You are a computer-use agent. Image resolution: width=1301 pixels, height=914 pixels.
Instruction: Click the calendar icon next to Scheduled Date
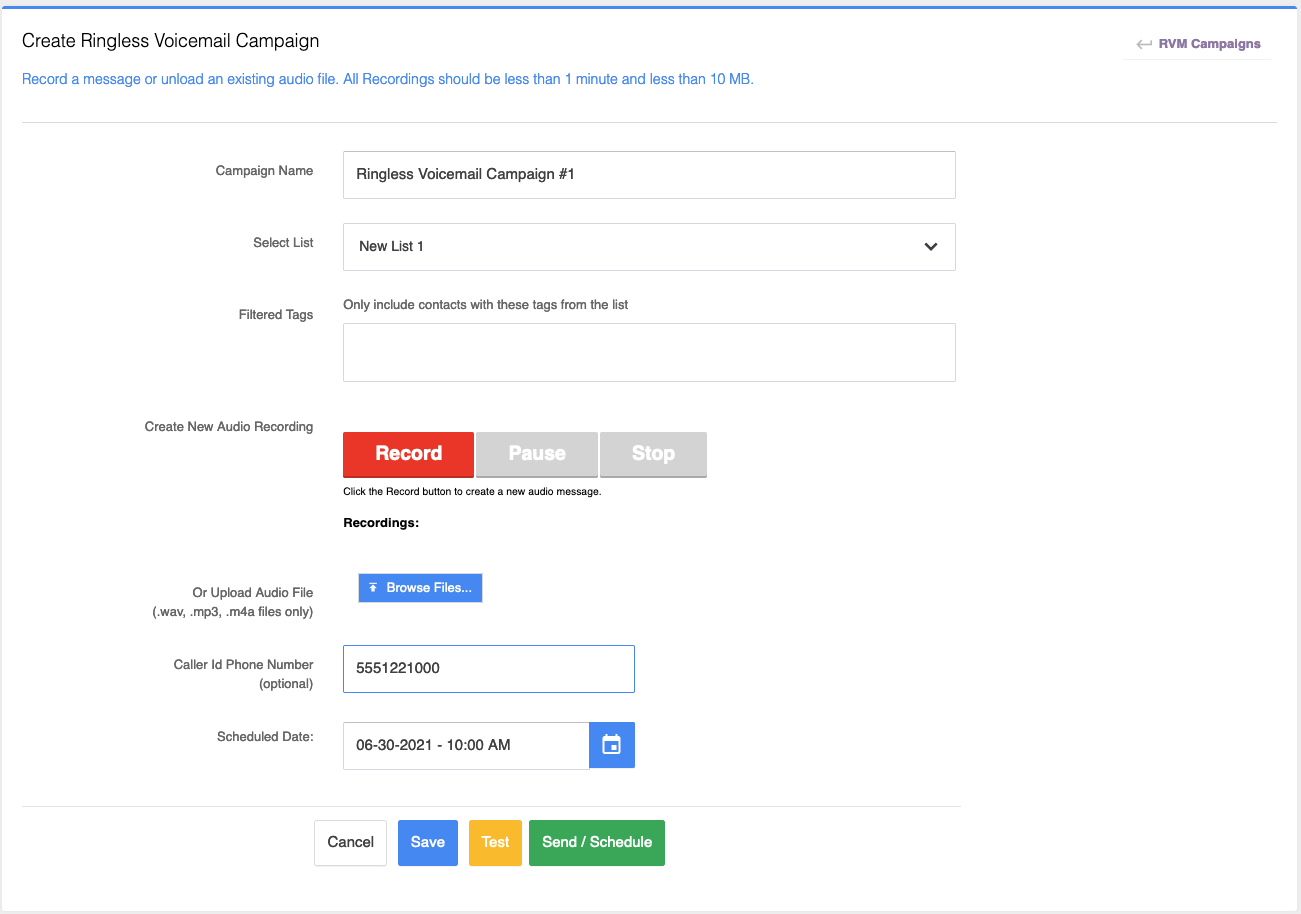612,745
